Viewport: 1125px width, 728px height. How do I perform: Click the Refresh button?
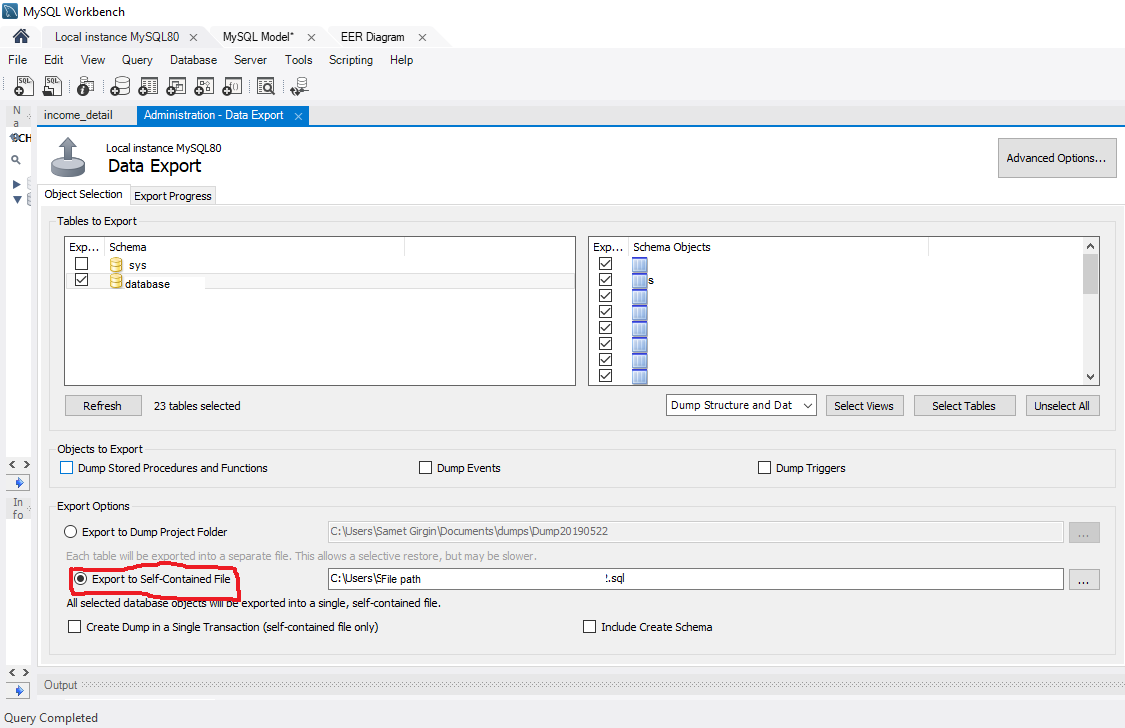point(103,406)
